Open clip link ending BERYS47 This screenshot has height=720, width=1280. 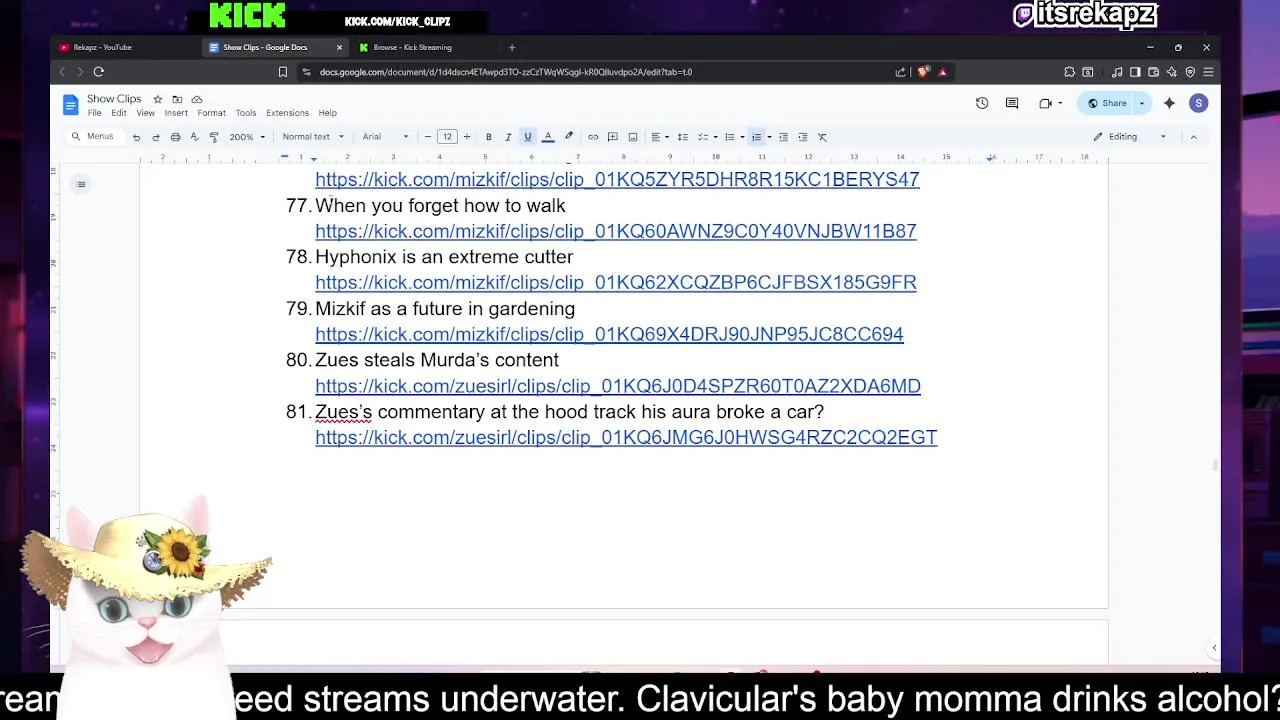click(x=617, y=179)
